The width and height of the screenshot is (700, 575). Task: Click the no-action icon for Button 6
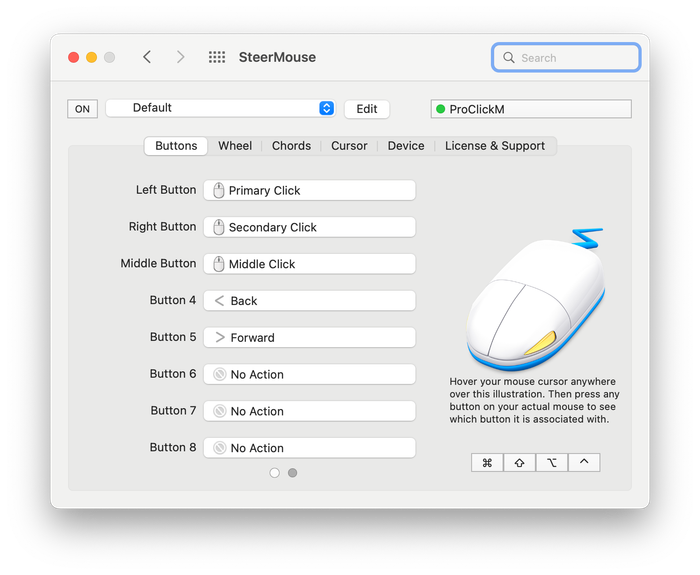click(x=219, y=374)
